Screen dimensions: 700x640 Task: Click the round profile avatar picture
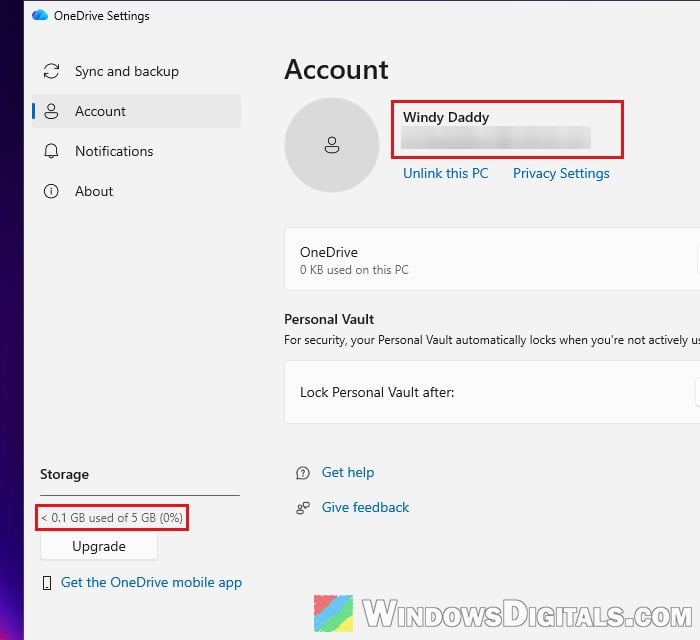coord(332,145)
